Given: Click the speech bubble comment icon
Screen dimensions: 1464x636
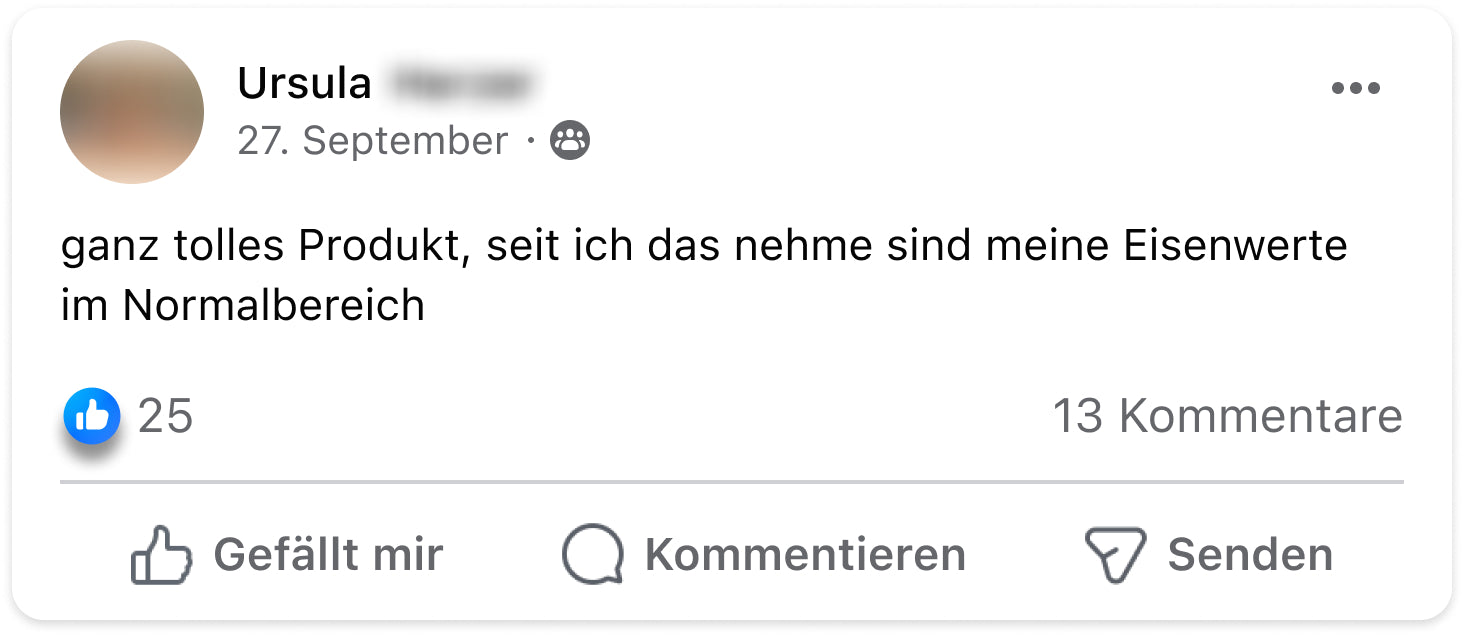Looking at the screenshot, I should [592, 555].
